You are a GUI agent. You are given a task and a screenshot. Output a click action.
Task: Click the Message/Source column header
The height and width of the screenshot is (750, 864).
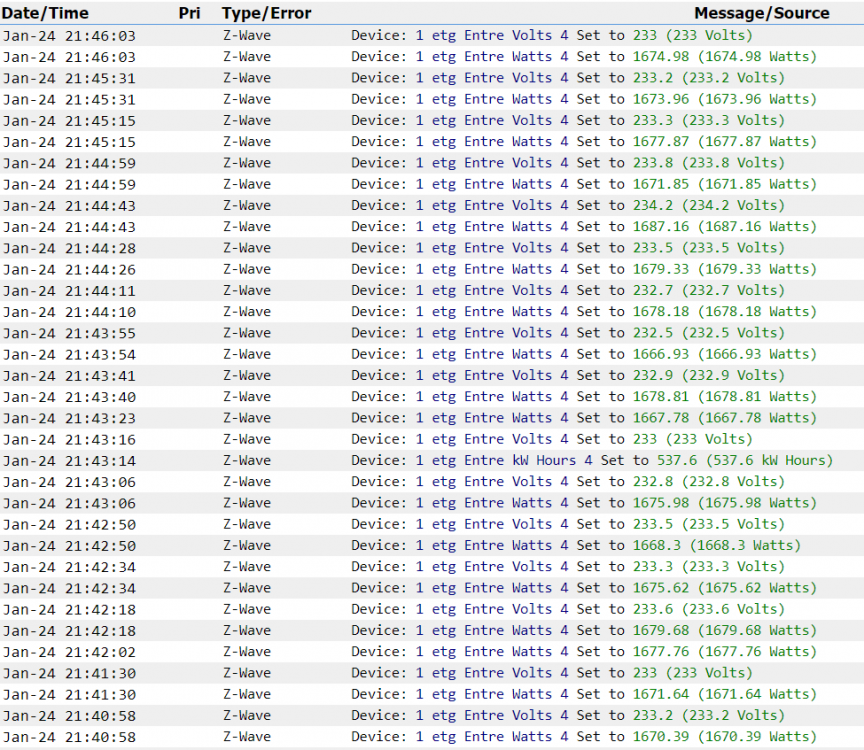coord(761,13)
